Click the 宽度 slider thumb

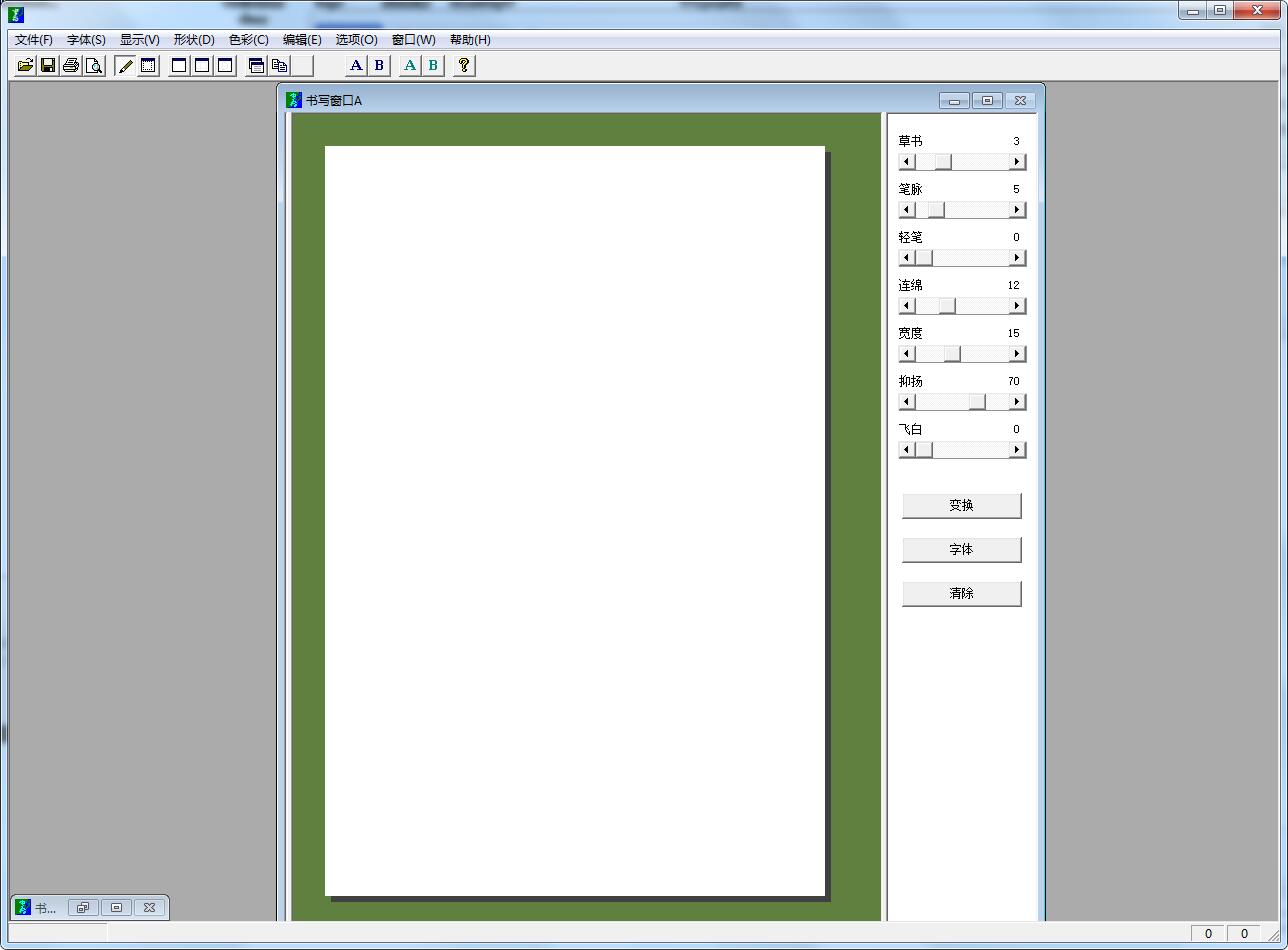coord(952,354)
